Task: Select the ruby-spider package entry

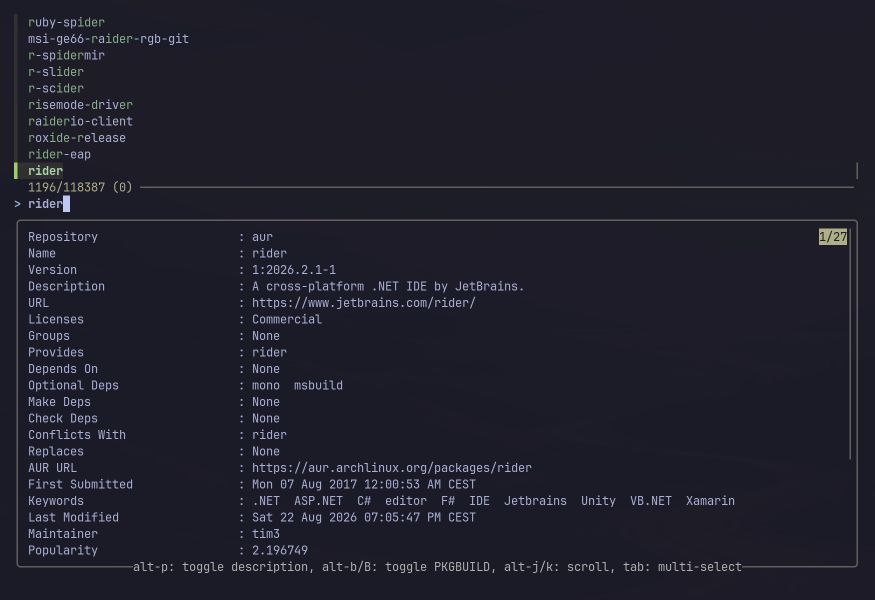Action: [x=66, y=22]
